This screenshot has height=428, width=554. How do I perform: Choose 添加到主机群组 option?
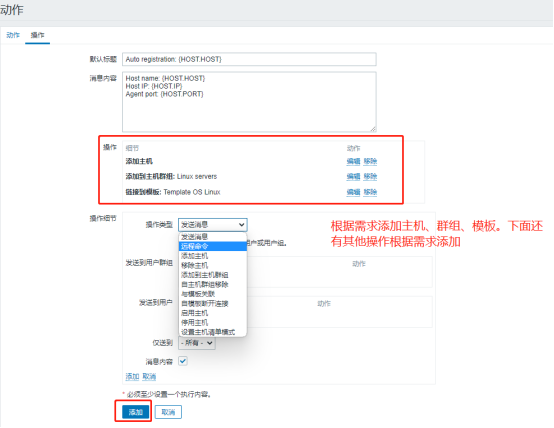(x=213, y=275)
